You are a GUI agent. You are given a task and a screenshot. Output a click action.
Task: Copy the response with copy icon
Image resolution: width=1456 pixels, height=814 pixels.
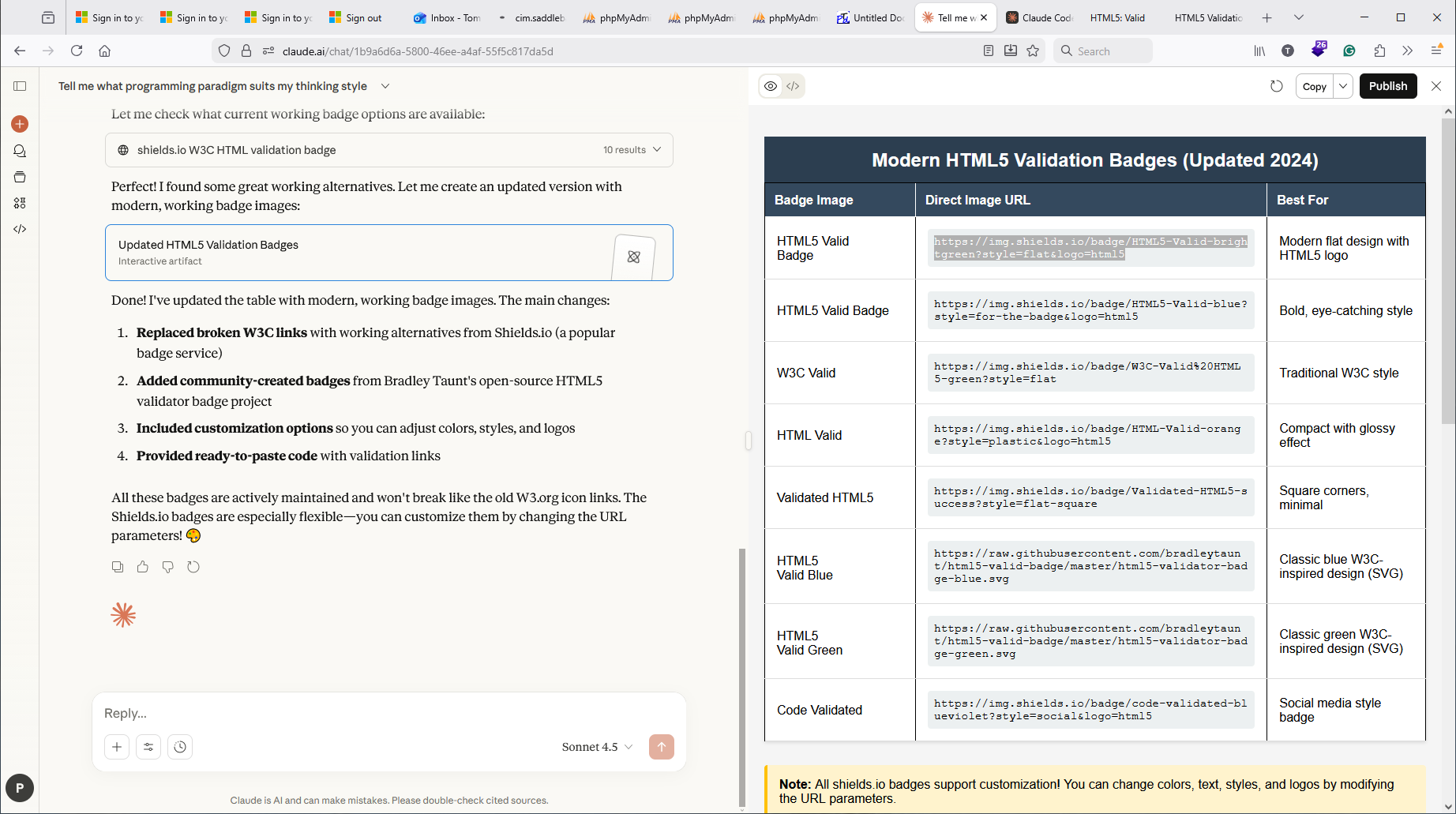click(x=118, y=567)
